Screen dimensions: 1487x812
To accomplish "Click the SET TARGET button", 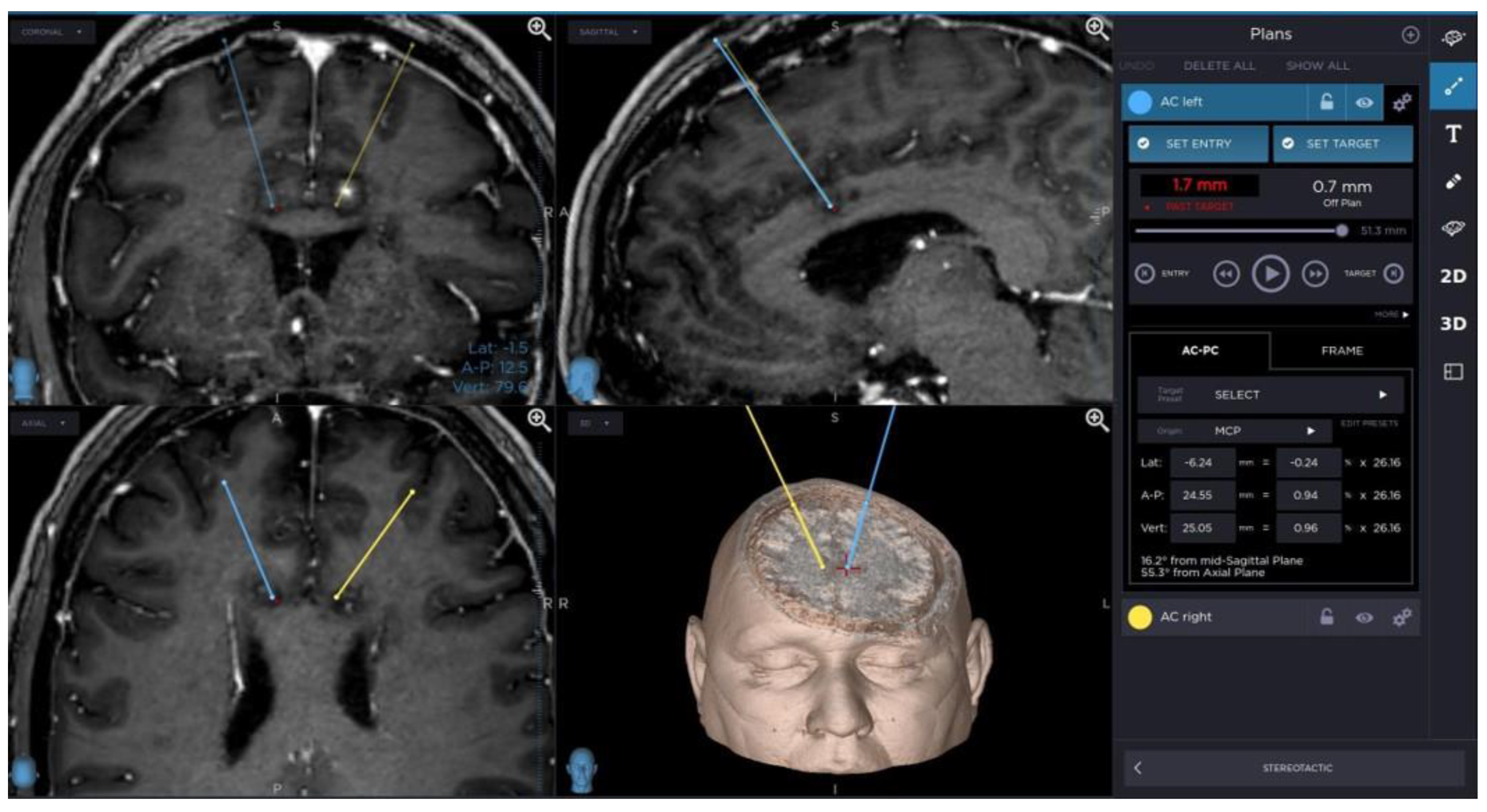I will pyautogui.click(x=1342, y=144).
